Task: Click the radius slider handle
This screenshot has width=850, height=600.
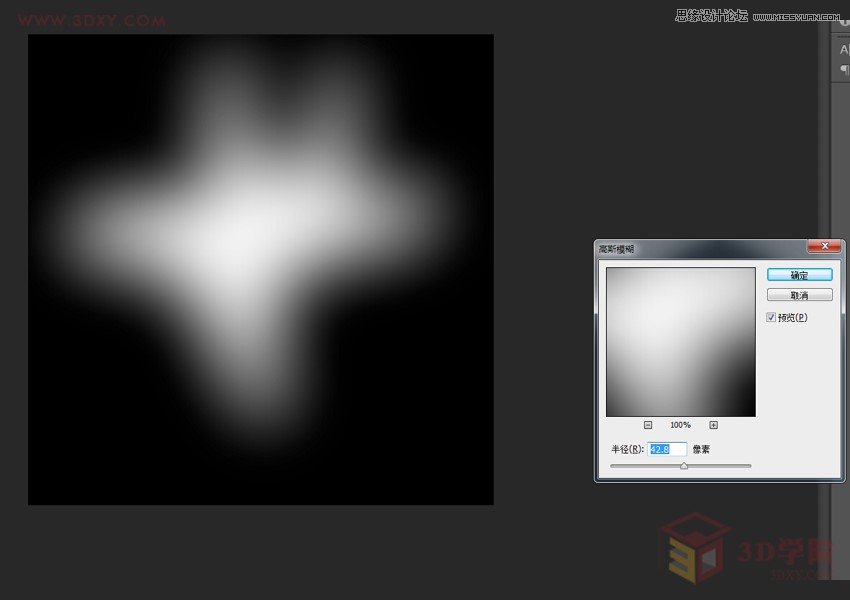Action: (684, 466)
